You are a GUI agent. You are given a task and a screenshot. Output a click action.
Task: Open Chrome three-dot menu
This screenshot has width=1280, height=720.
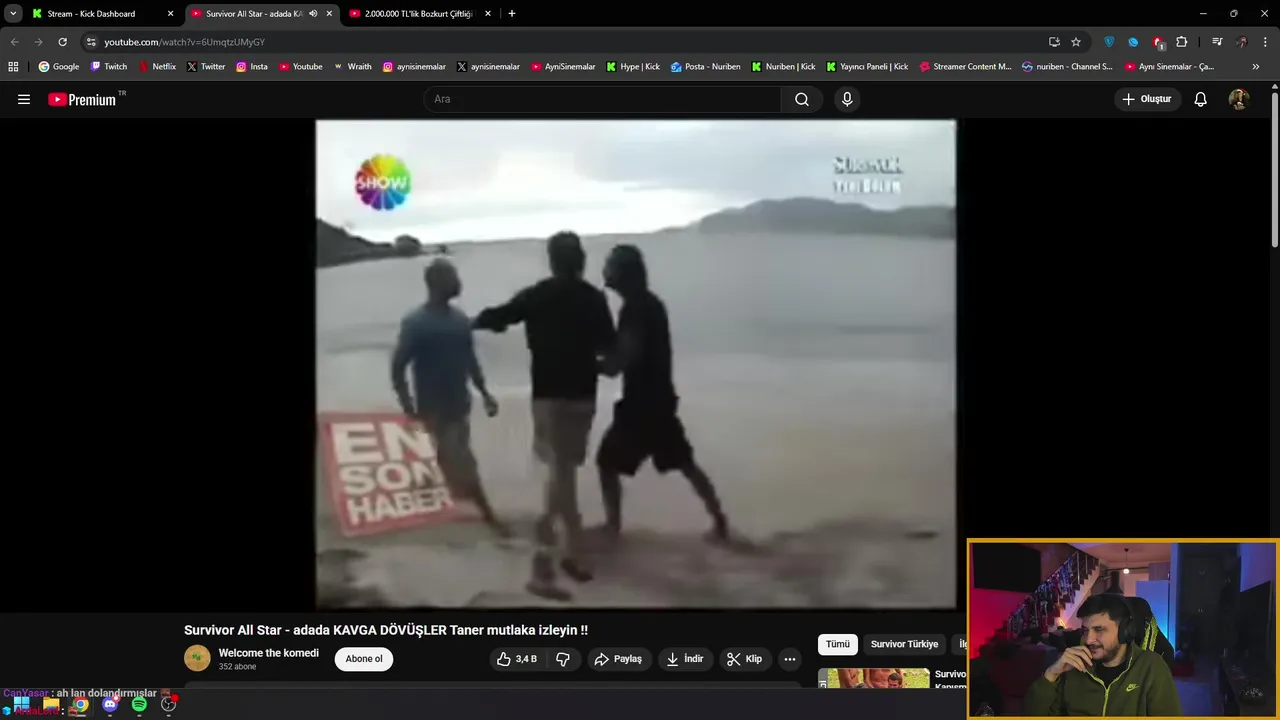(x=1265, y=42)
